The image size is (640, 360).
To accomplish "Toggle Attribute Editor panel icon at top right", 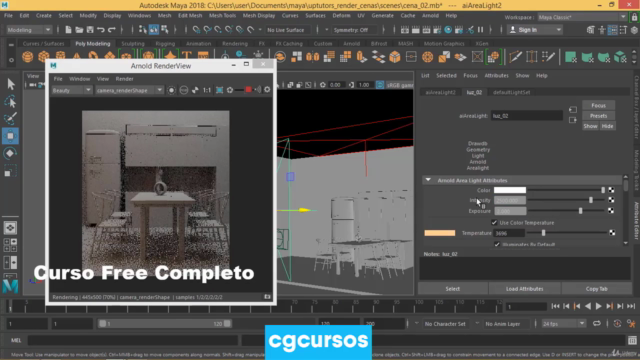I will click(x=613, y=30).
